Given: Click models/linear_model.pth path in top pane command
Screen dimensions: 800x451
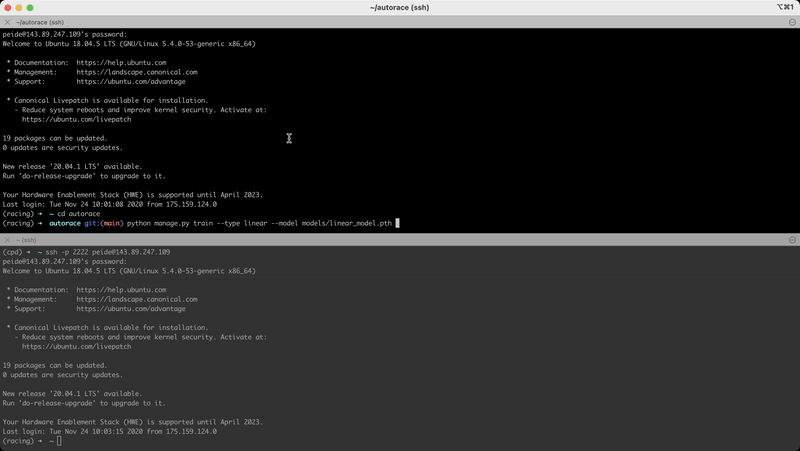Looking at the screenshot, I should pyautogui.click(x=347, y=223).
